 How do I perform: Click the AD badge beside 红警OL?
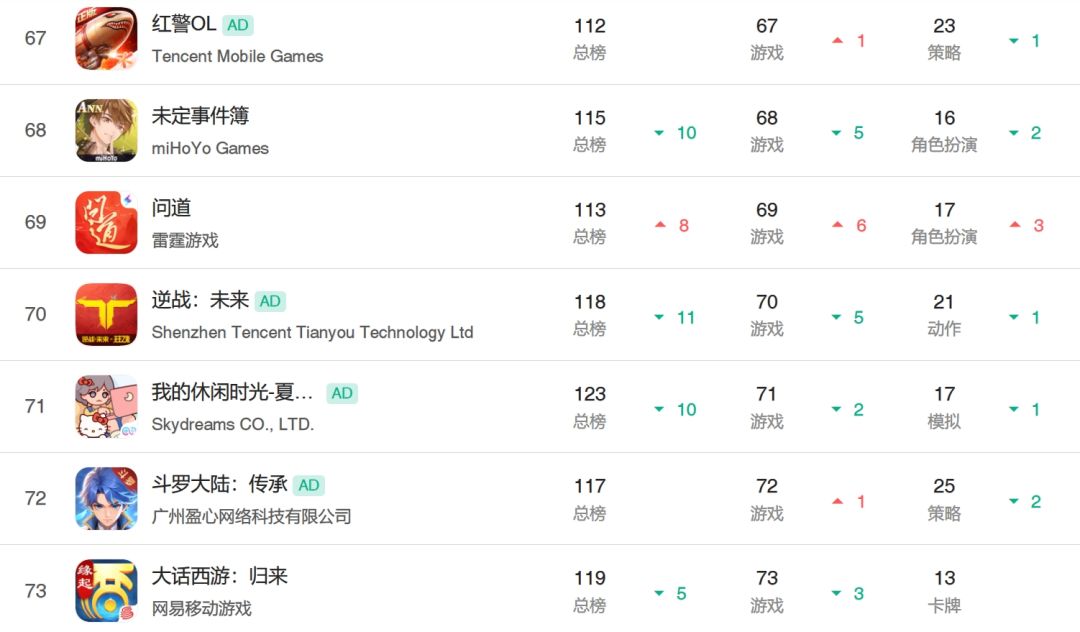(x=238, y=25)
